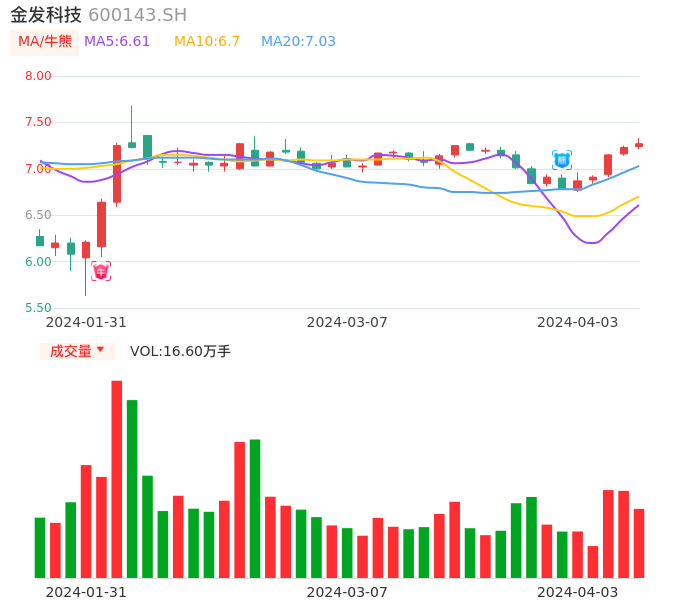Click the MA5:6.61 legend label

[117, 42]
